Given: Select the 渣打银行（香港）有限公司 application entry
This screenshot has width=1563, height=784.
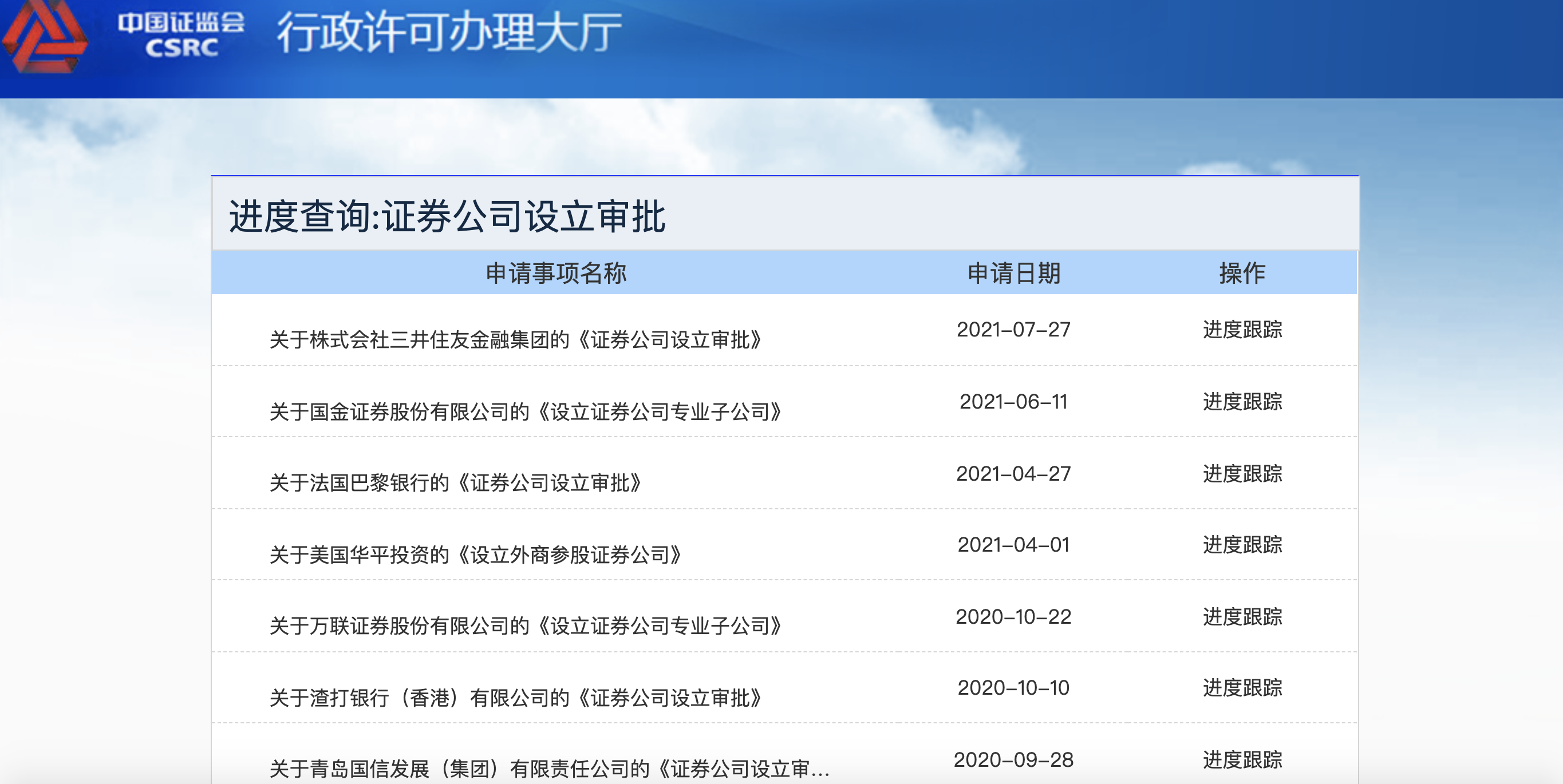Looking at the screenshot, I should point(516,698).
